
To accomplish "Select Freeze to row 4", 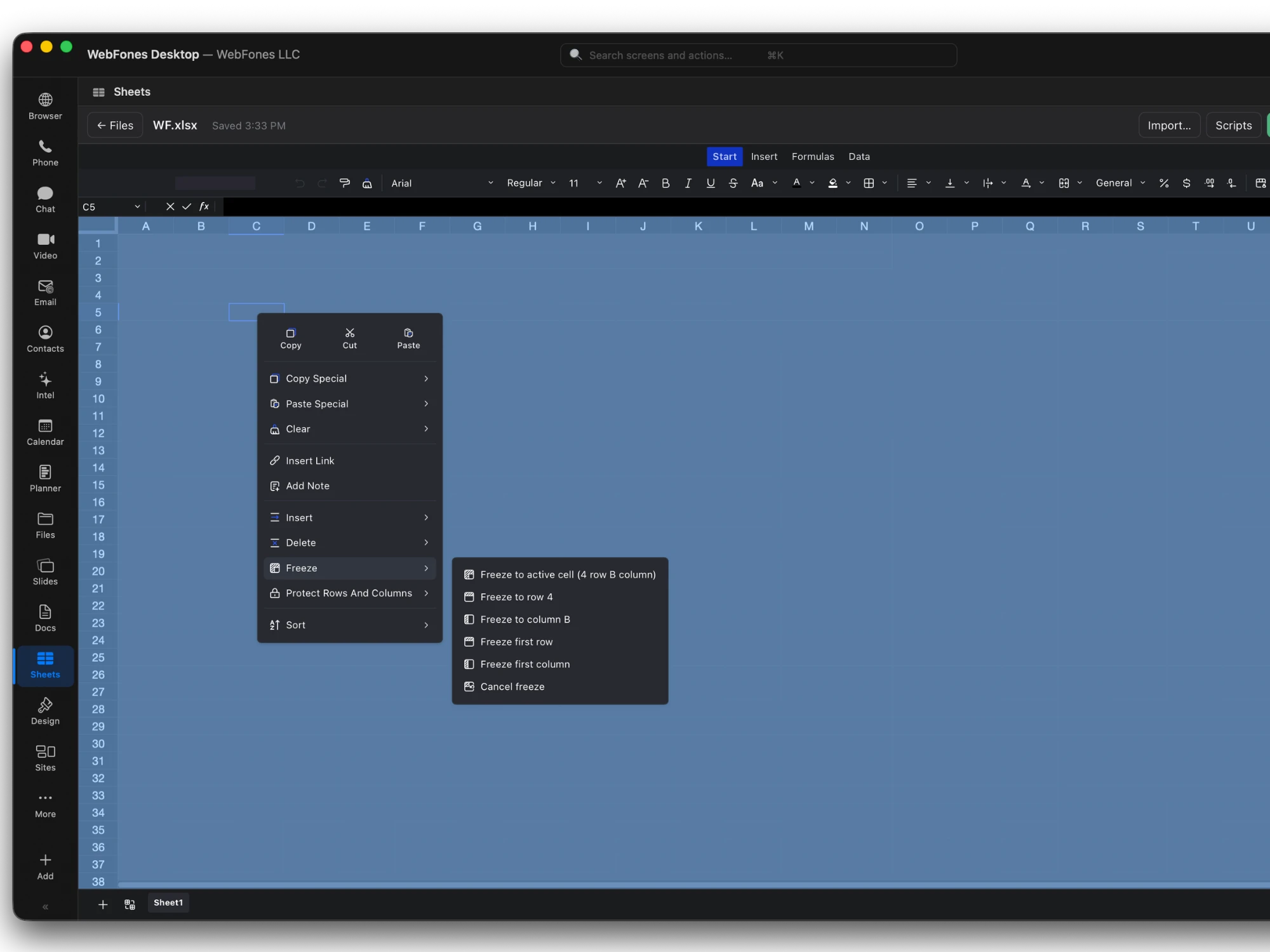I will click(x=559, y=597).
